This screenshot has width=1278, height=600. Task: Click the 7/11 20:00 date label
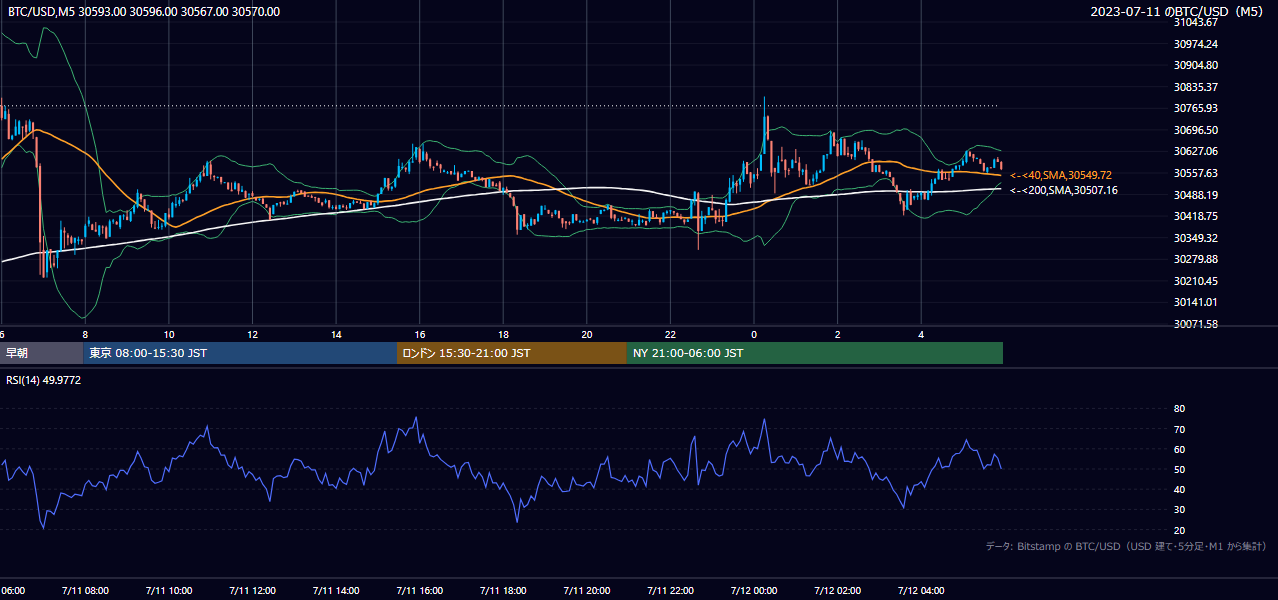587,591
